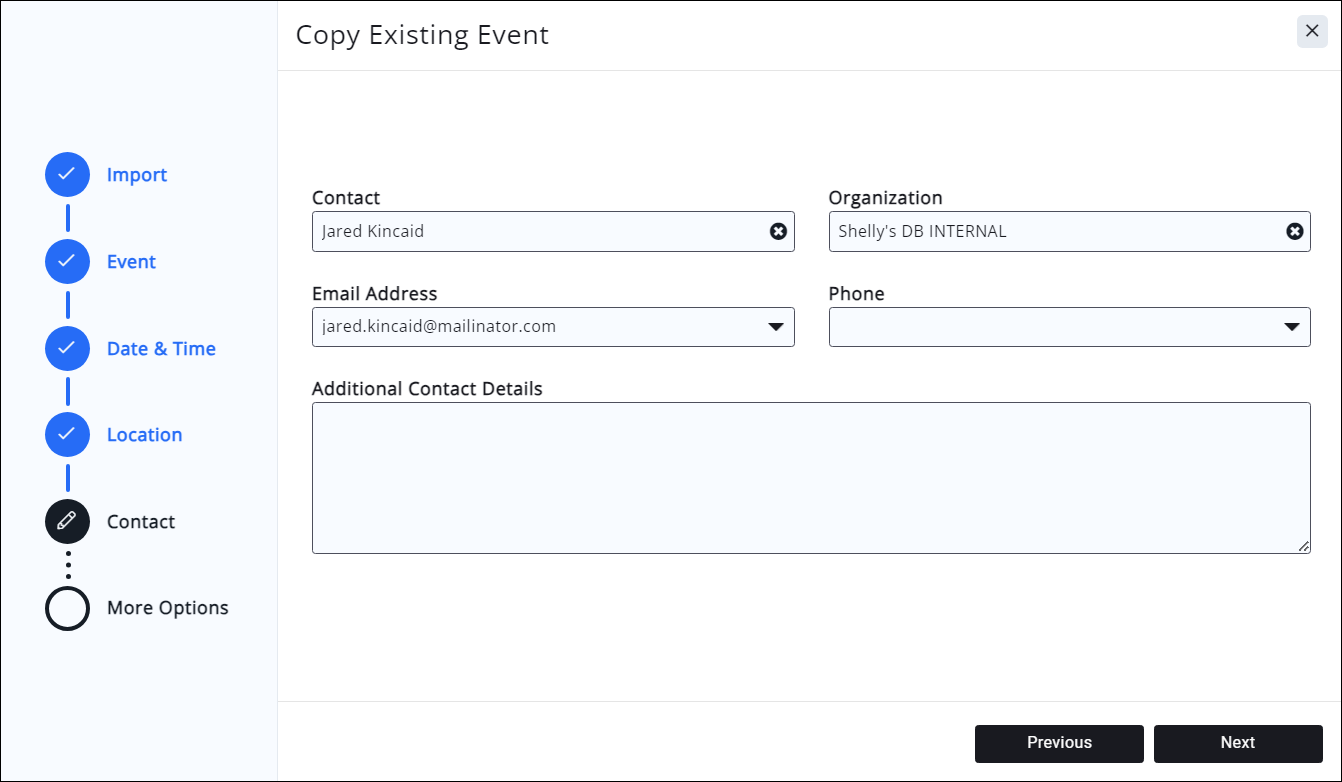The image size is (1342, 782).
Task: Jump to the Event step label
Action: click(x=131, y=262)
